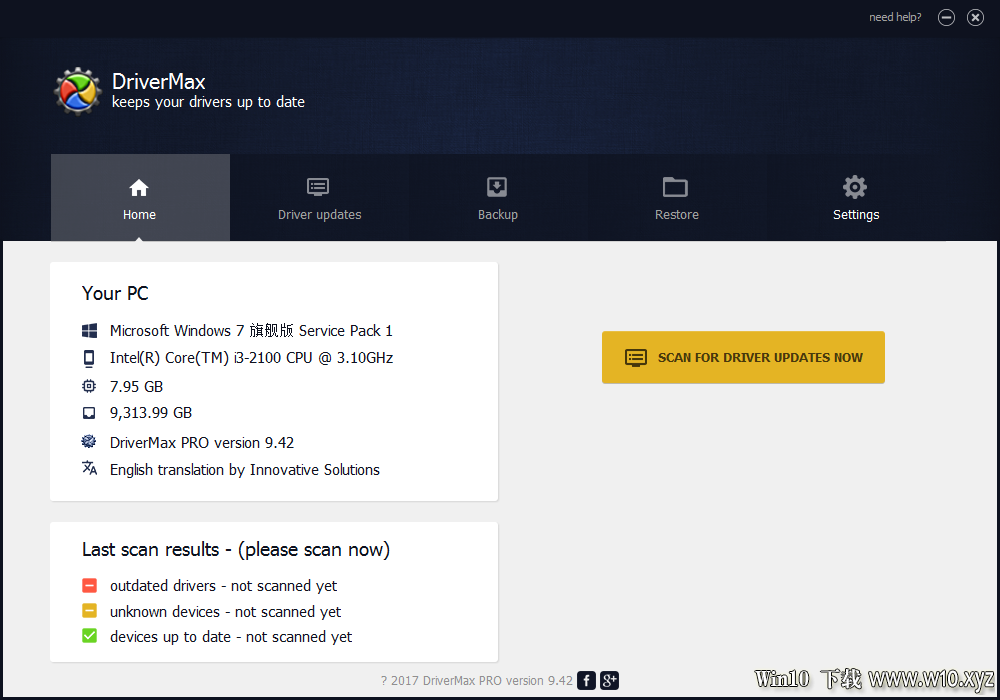The width and height of the screenshot is (1000, 700).
Task: Open DriverMax Google Plus page icon
Action: pos(609,680)
